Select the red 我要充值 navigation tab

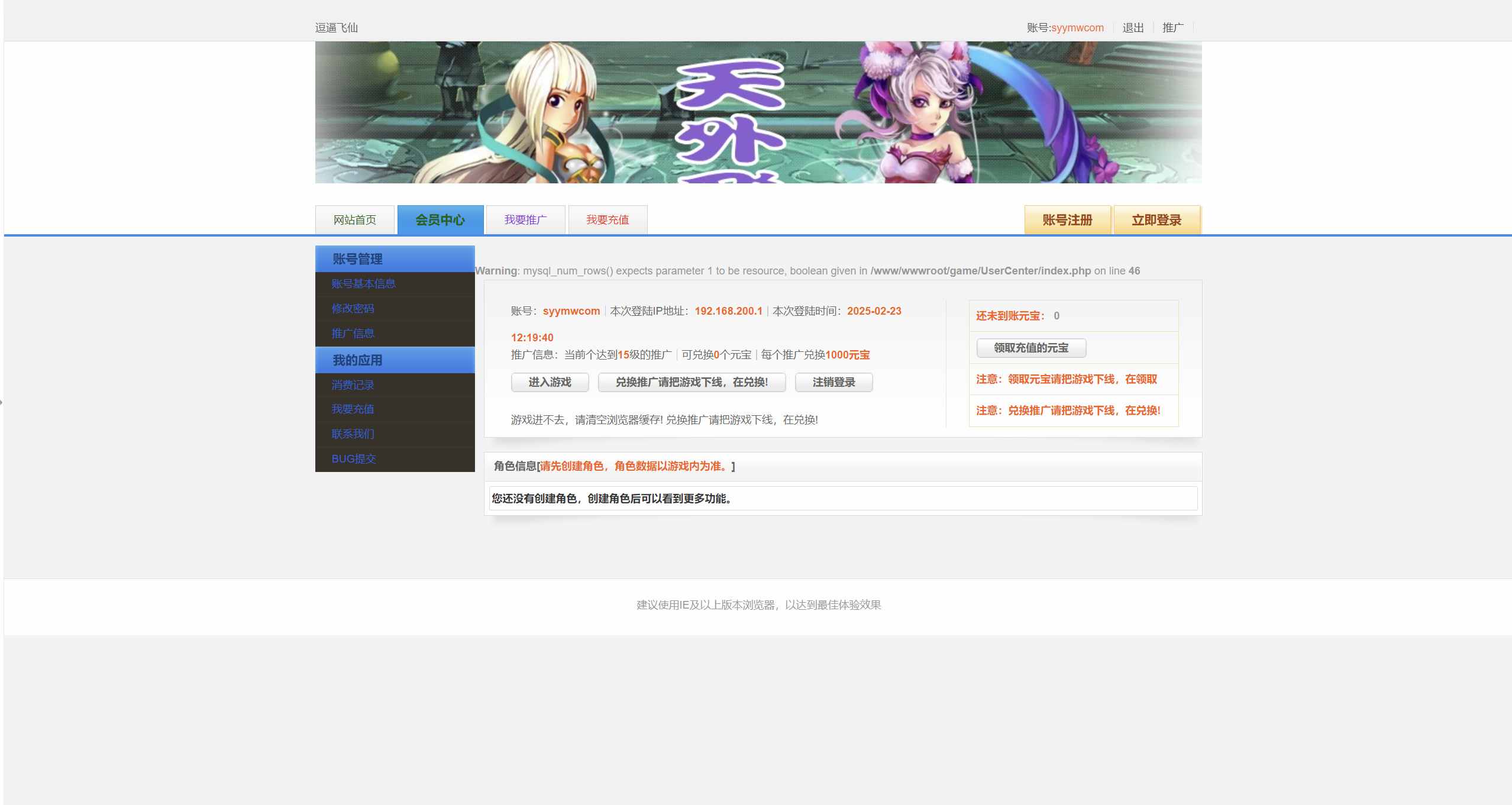(608, 220)
